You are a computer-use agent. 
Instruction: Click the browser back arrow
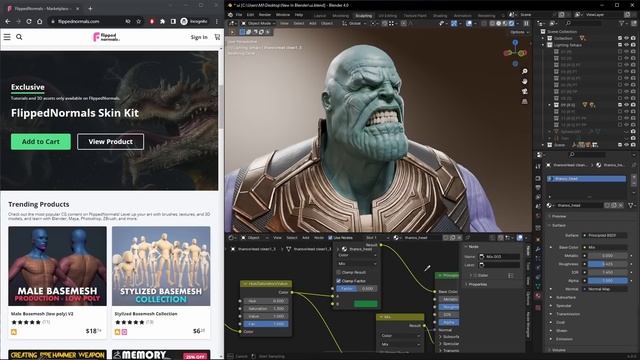click(8, 21)
